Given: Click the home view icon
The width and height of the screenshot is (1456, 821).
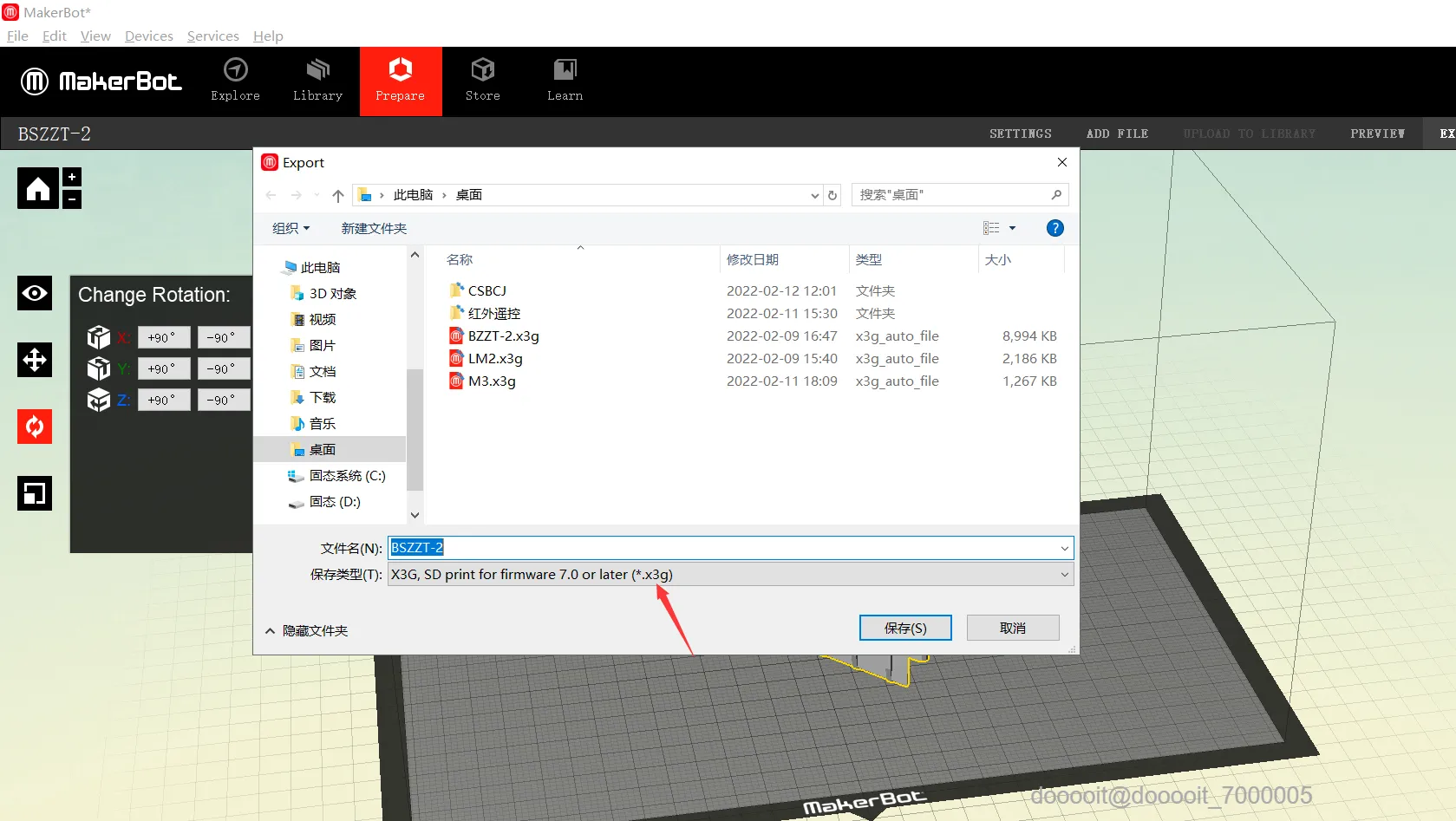Looking at the screenshot, I should [x=38, y=188].
